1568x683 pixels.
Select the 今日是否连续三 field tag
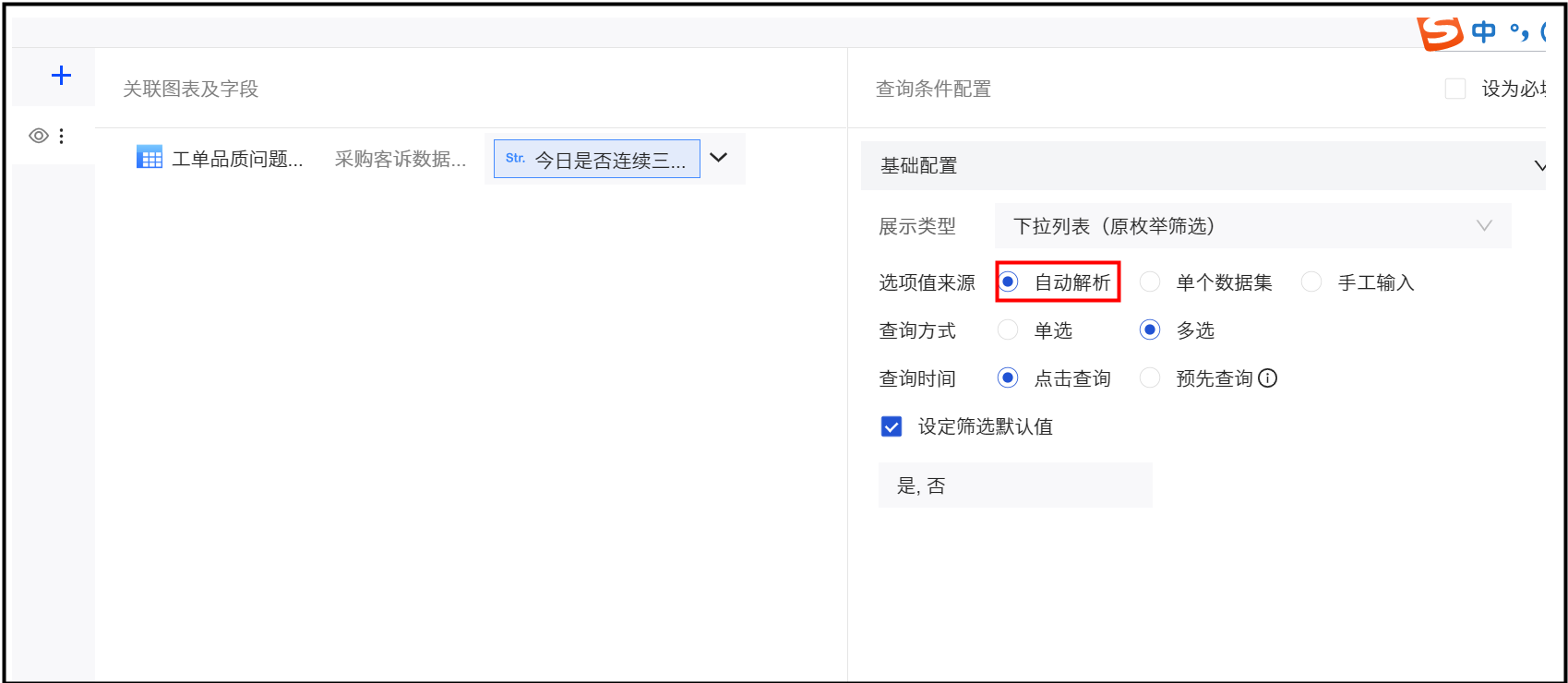pyautogui.click(x=596, y=159)
